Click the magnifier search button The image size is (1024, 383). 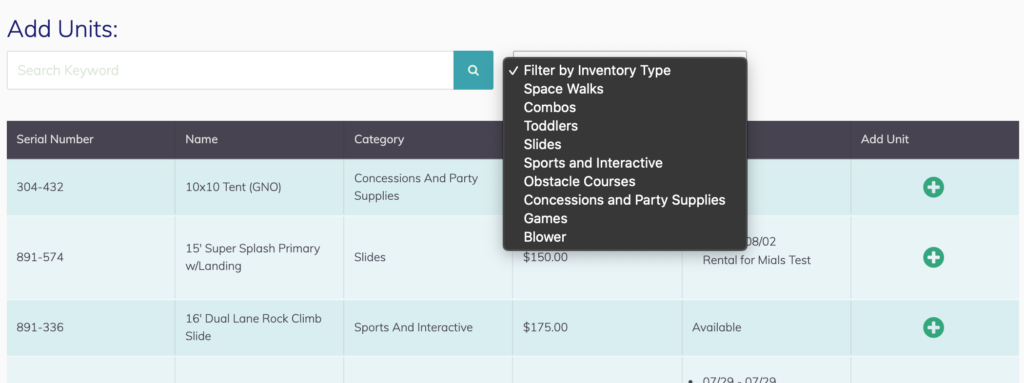click(473, 70)
